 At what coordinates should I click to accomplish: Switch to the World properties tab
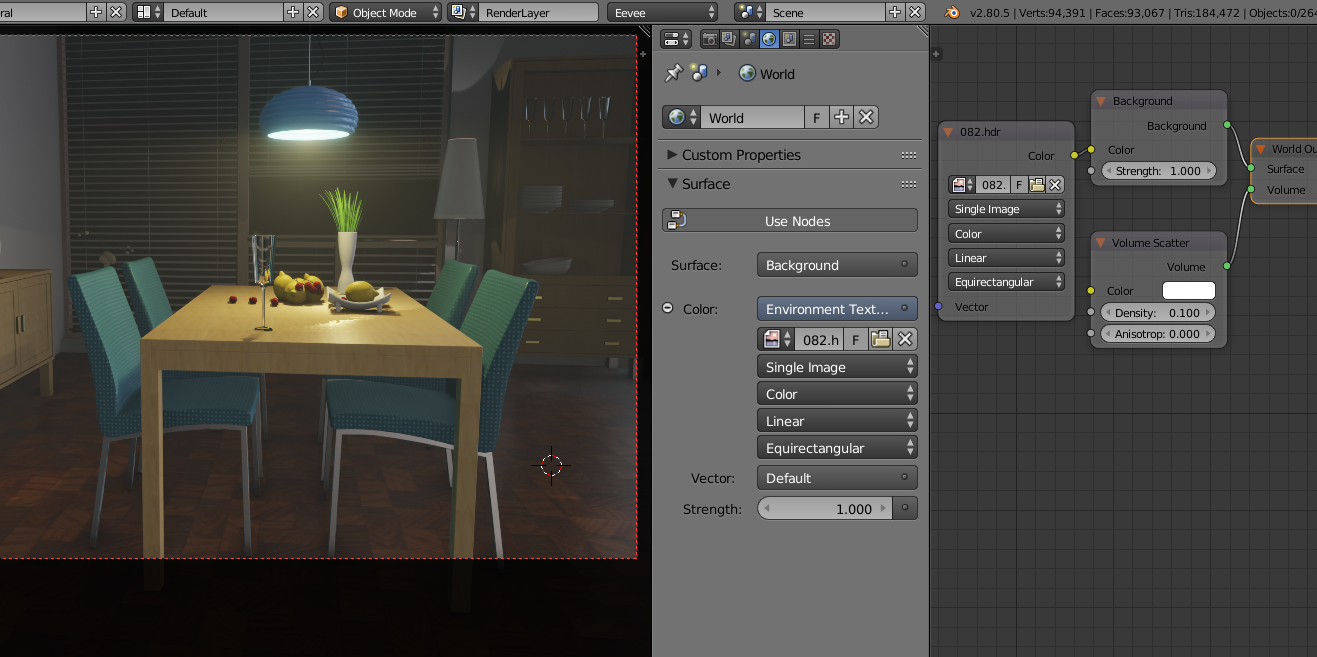[x=769, y=39]
